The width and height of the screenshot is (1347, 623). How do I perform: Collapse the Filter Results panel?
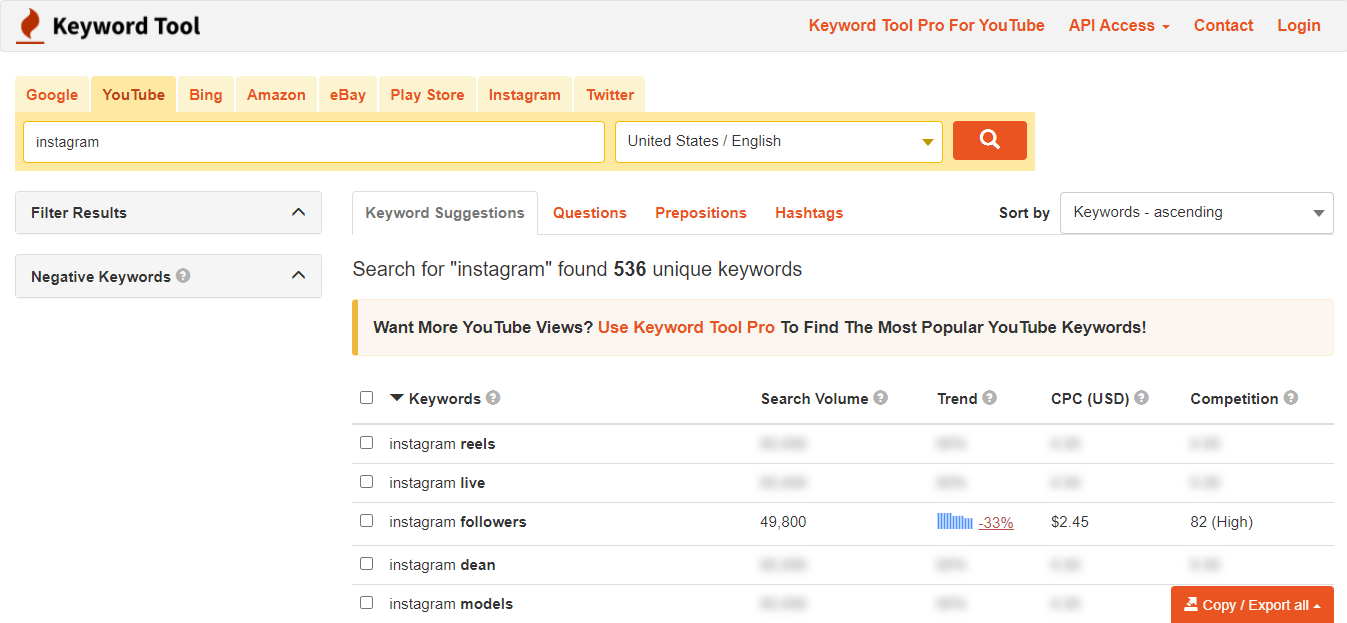click(297, 212)
